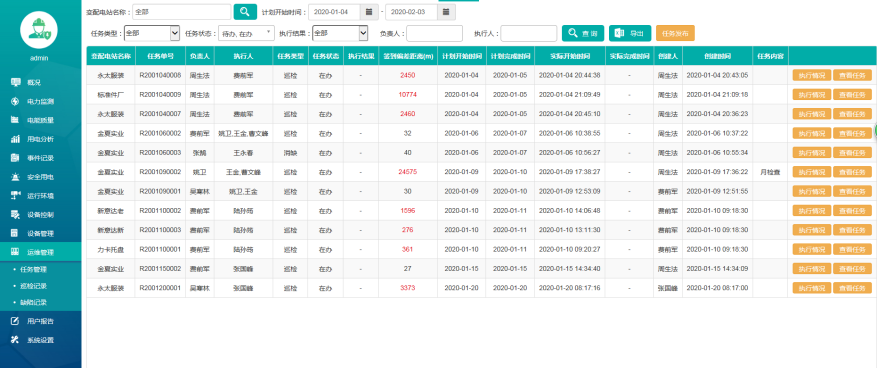
Task: Click station name 标准件厂 in the table
Action: (110, 95)
